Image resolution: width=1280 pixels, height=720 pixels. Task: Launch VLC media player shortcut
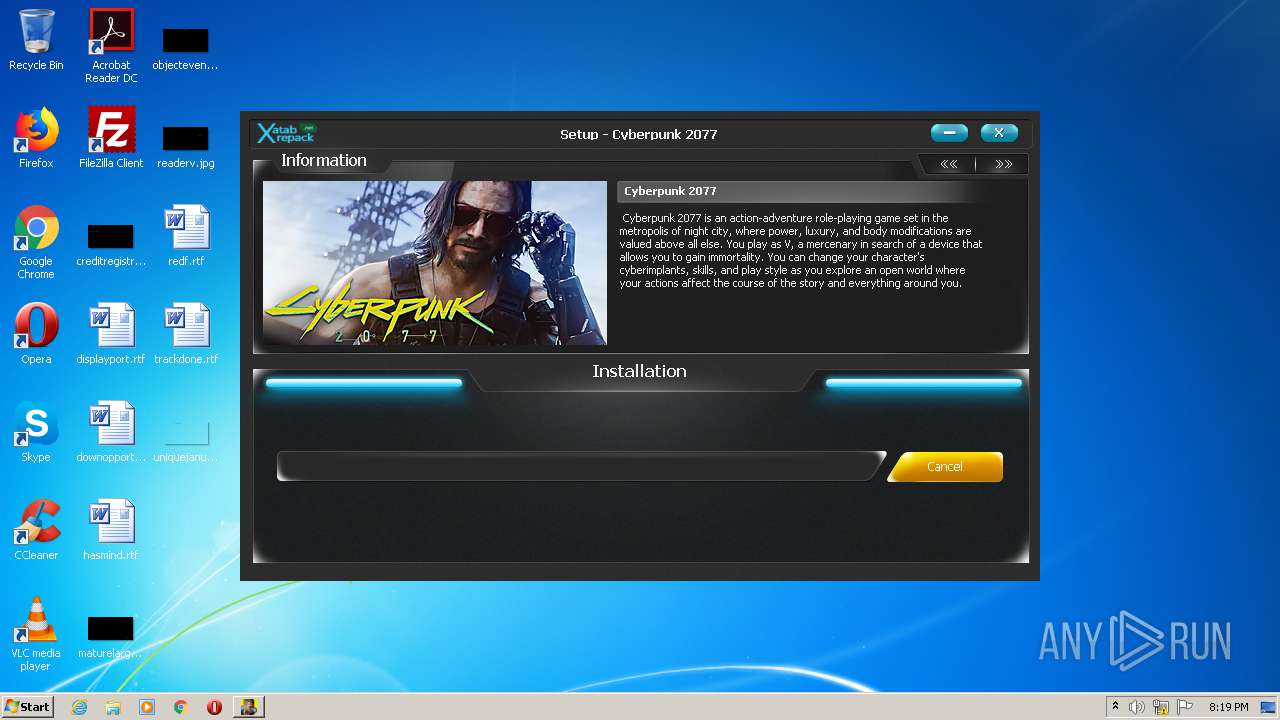(x=36, y=634)
